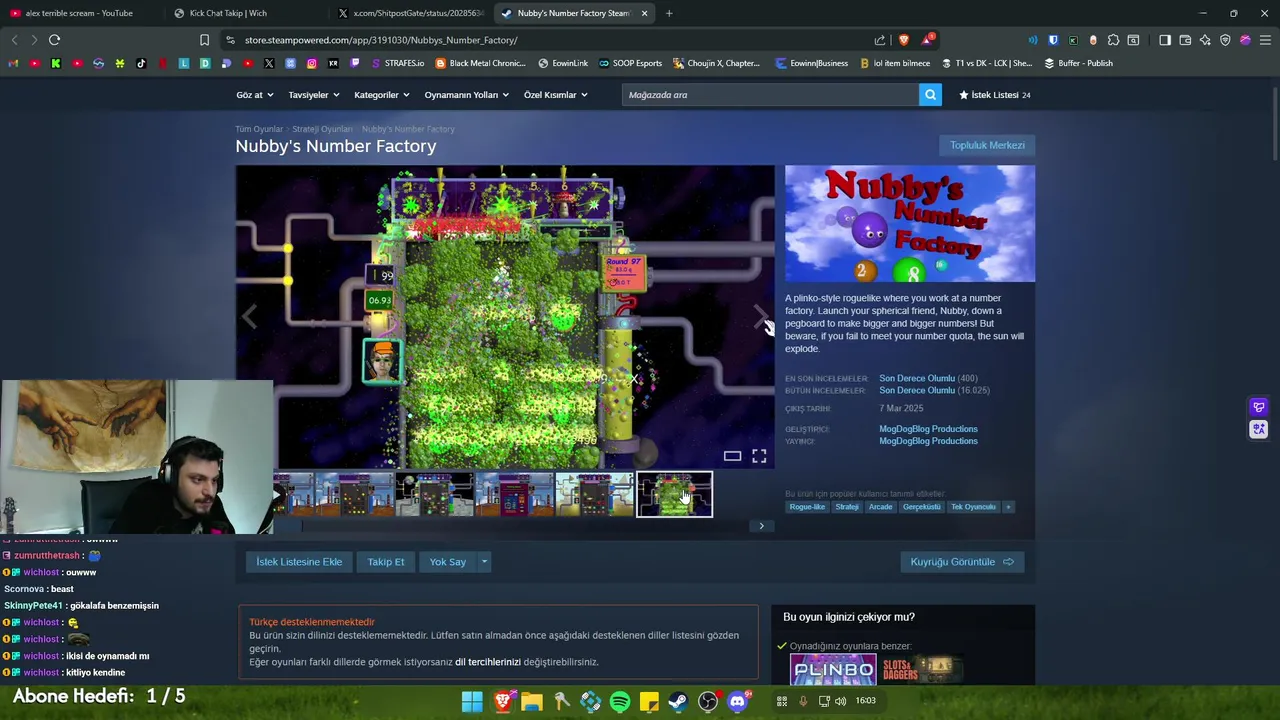The height and width of the screenshot is (720, 1280).
Task: Switch media player to theater mode
Action: [732, 456]
